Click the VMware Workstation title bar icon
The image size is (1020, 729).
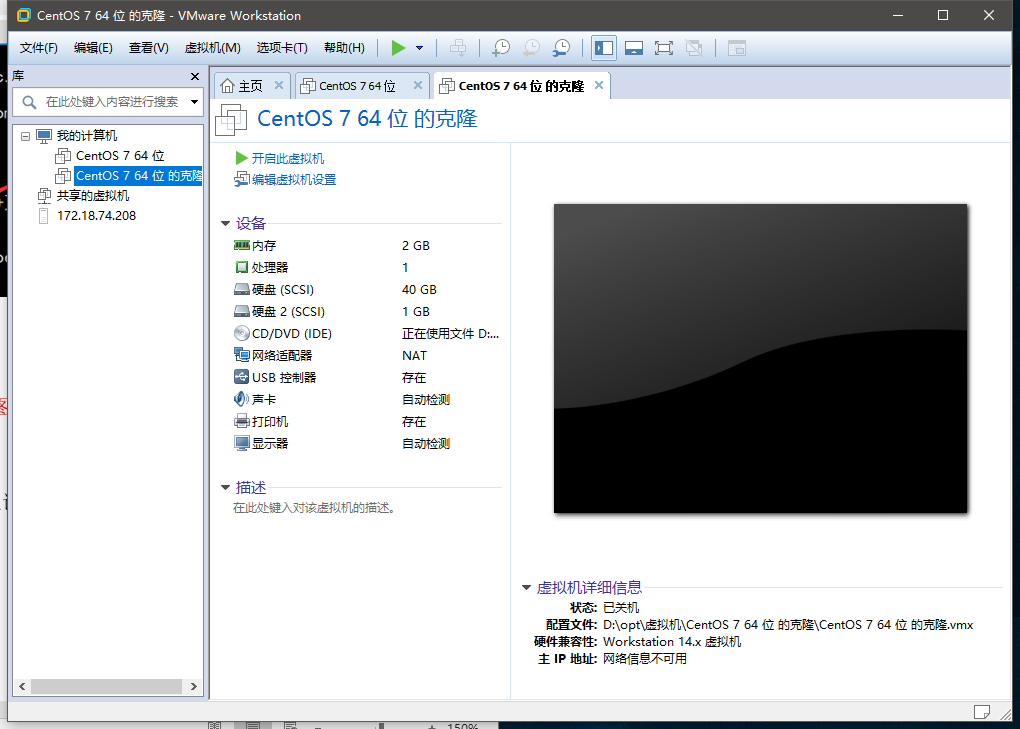[23, 15]
